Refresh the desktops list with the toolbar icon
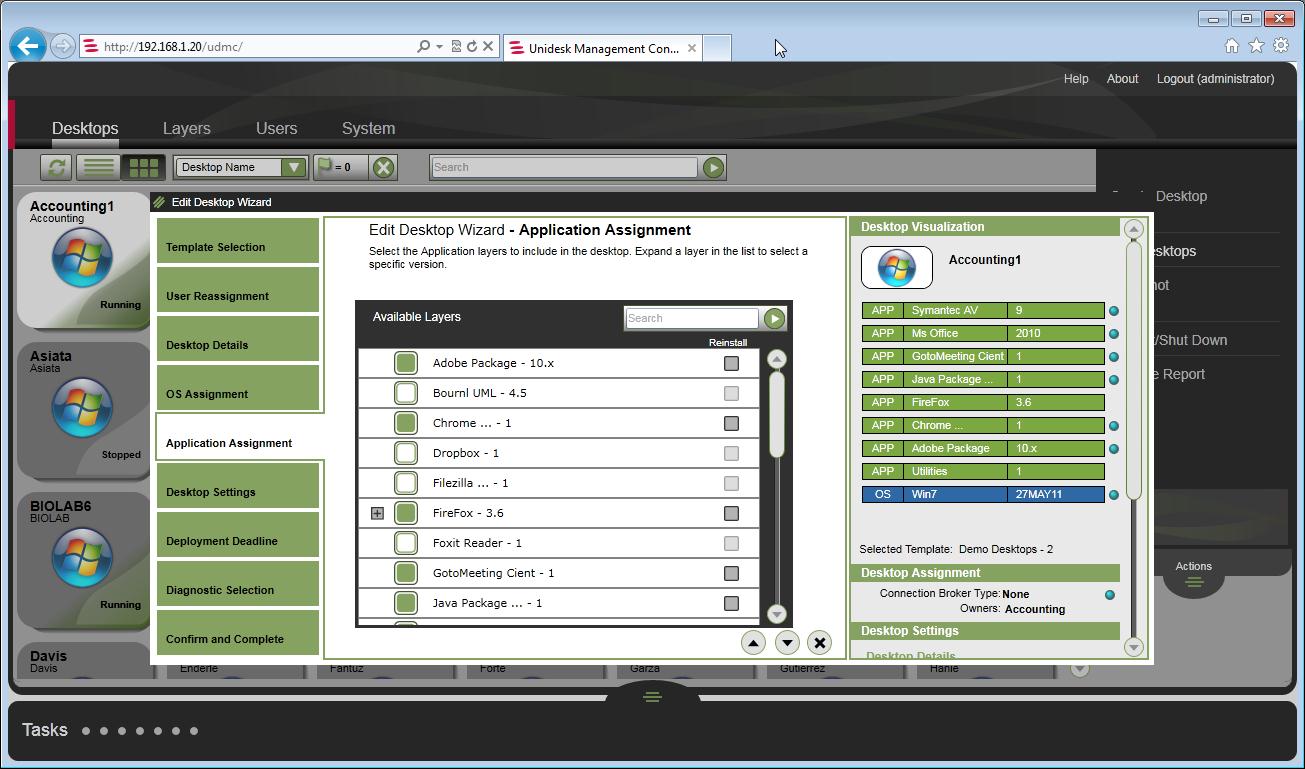This screenshot has width=1305, height=769. [x=57, y=167]
